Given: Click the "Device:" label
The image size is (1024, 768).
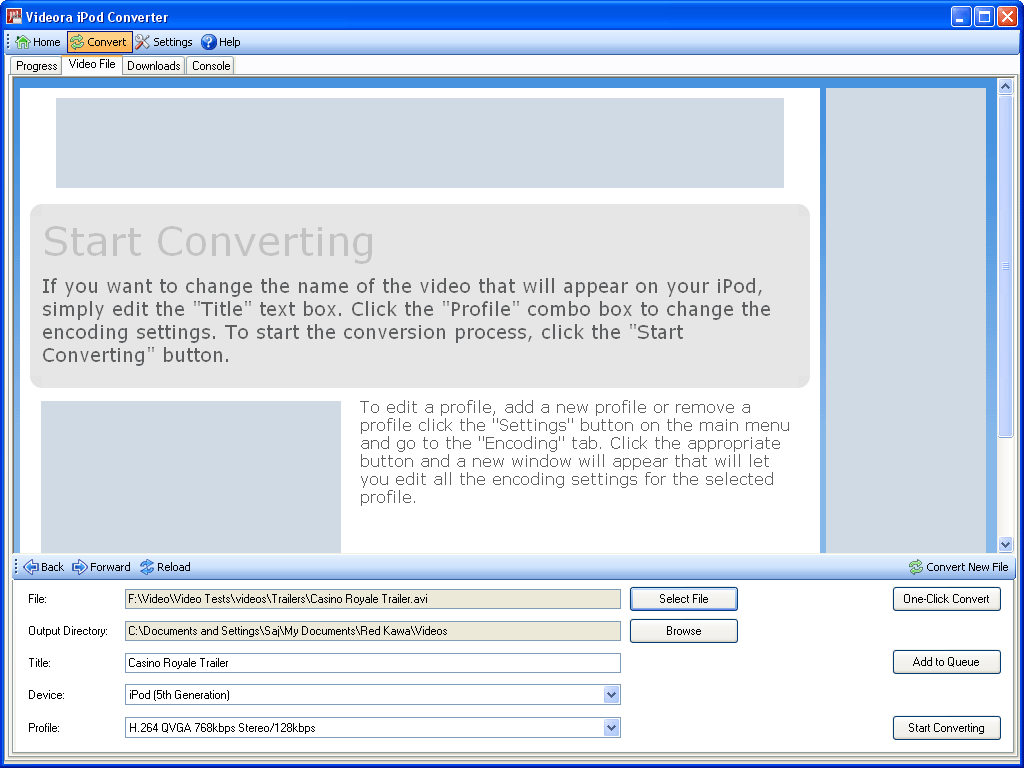Looking at the screenshot, I should coord(46,695).
